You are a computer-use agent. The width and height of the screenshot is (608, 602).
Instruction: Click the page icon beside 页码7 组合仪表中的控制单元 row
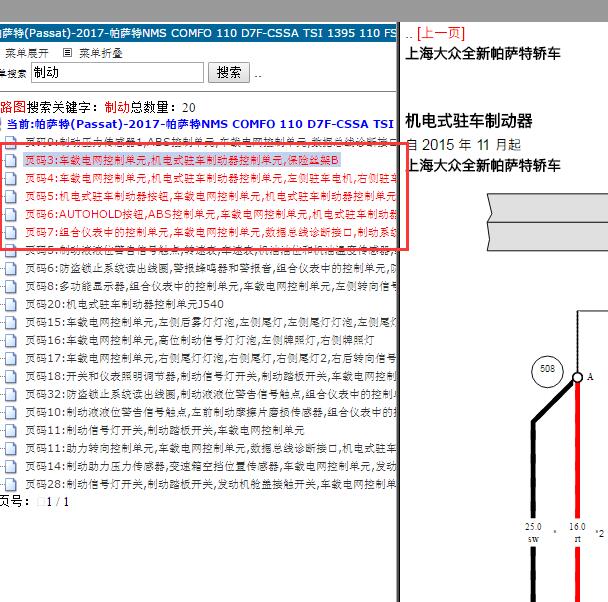(x=10, y=232)
